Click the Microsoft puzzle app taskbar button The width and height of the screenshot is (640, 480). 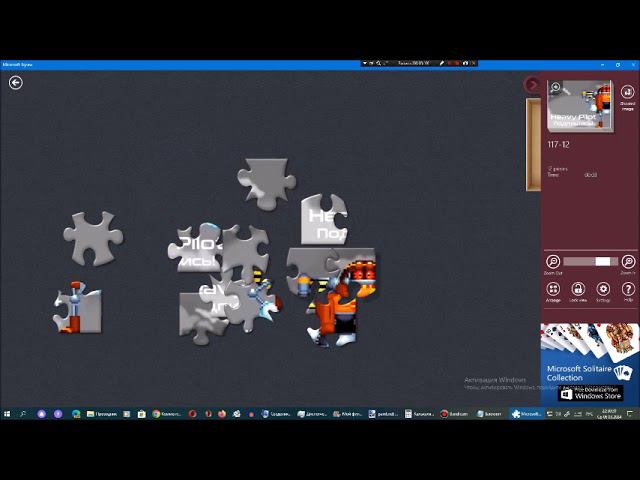click(x=526, y=414)
